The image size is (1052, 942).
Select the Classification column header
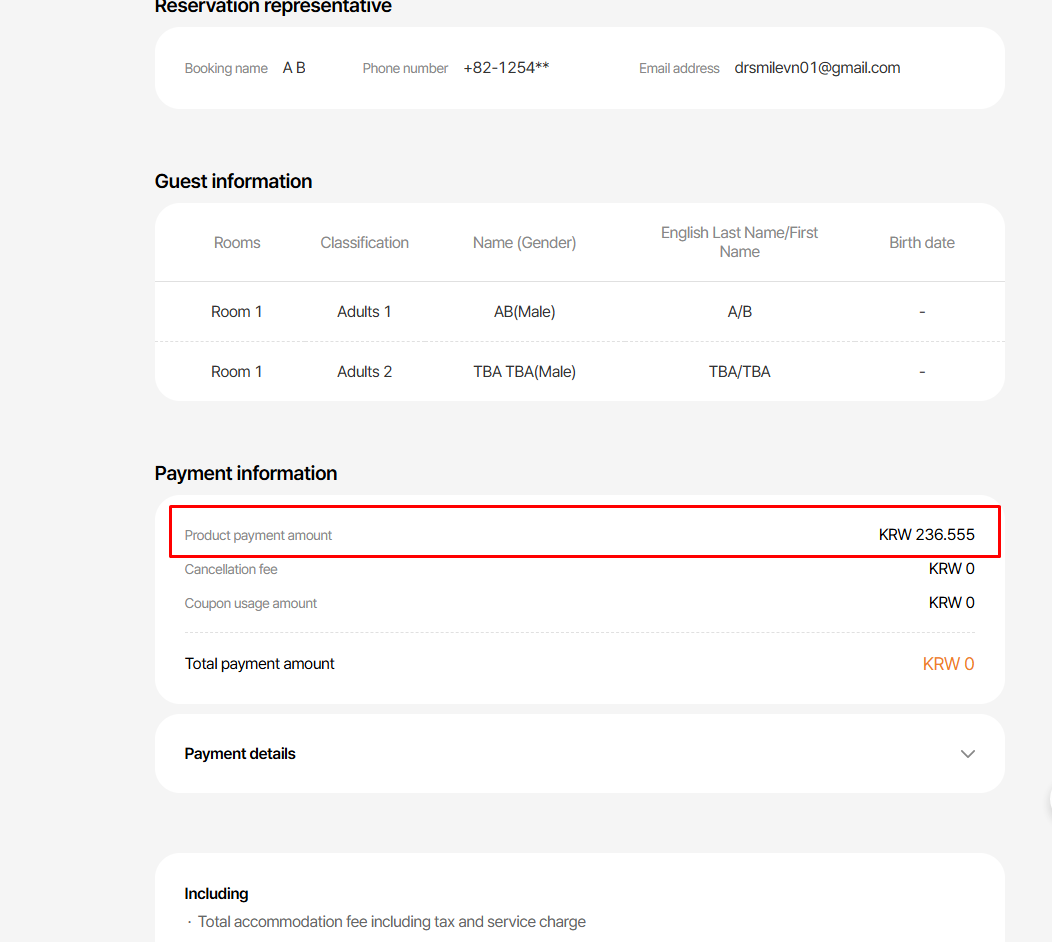pyautogui.click(x=364, y=242)
